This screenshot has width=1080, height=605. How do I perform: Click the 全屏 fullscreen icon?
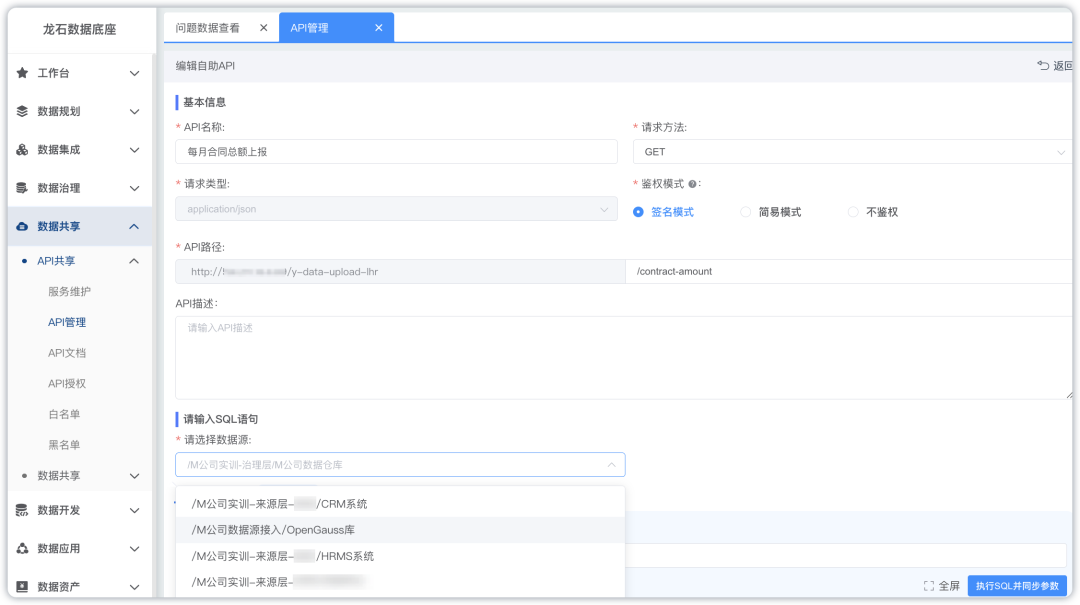click(x=928, y=586)
